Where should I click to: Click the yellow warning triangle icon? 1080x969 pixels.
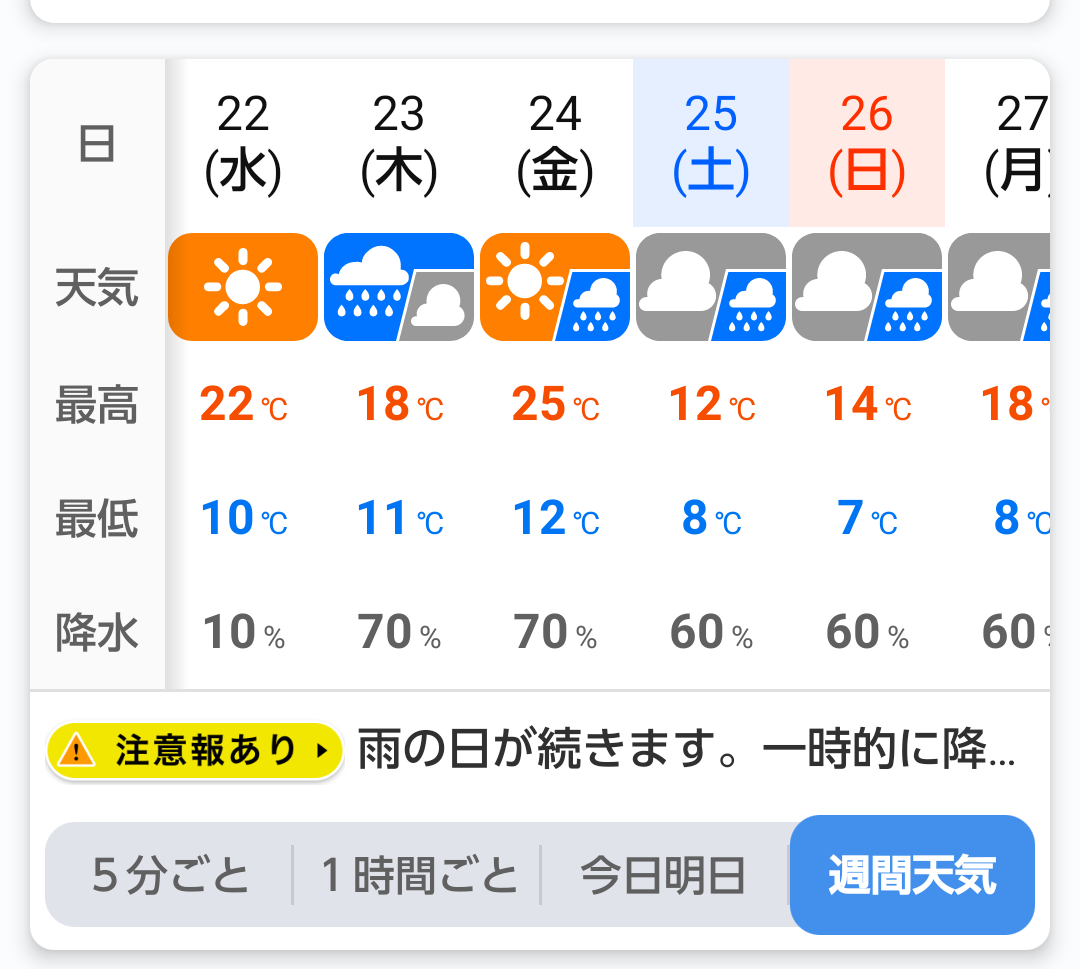pos(76,750)
